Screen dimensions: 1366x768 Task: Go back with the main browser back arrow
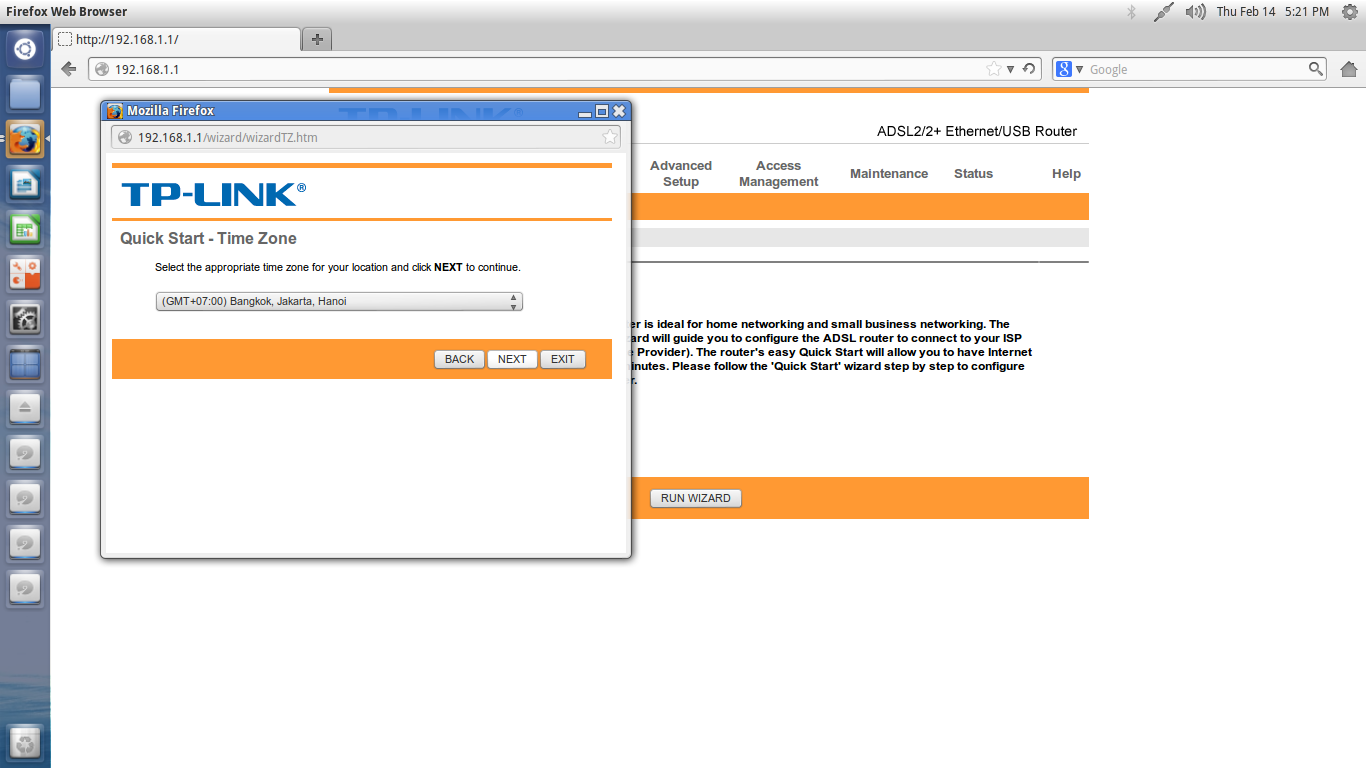(69, 69)
